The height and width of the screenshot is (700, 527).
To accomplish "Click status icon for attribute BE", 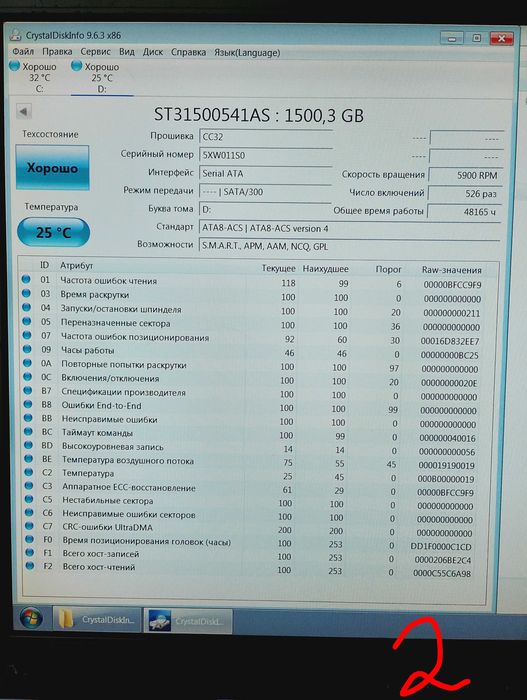I will 29,458.
